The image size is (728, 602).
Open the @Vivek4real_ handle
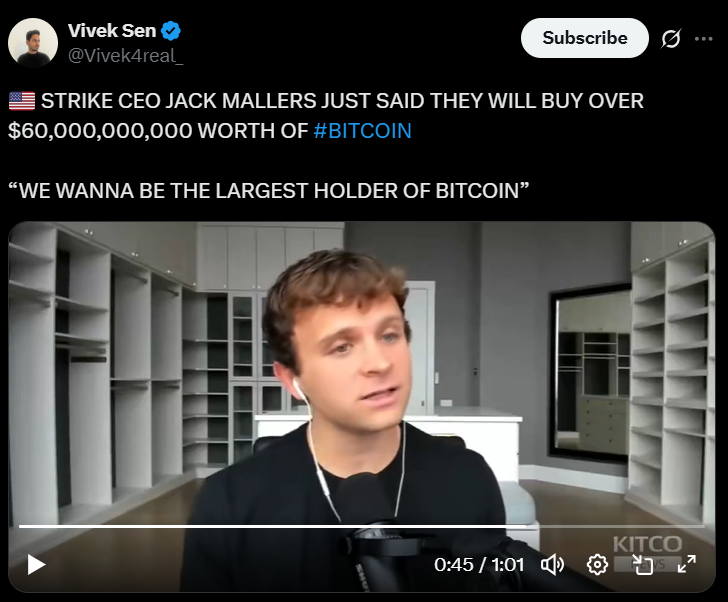(125, 56)
